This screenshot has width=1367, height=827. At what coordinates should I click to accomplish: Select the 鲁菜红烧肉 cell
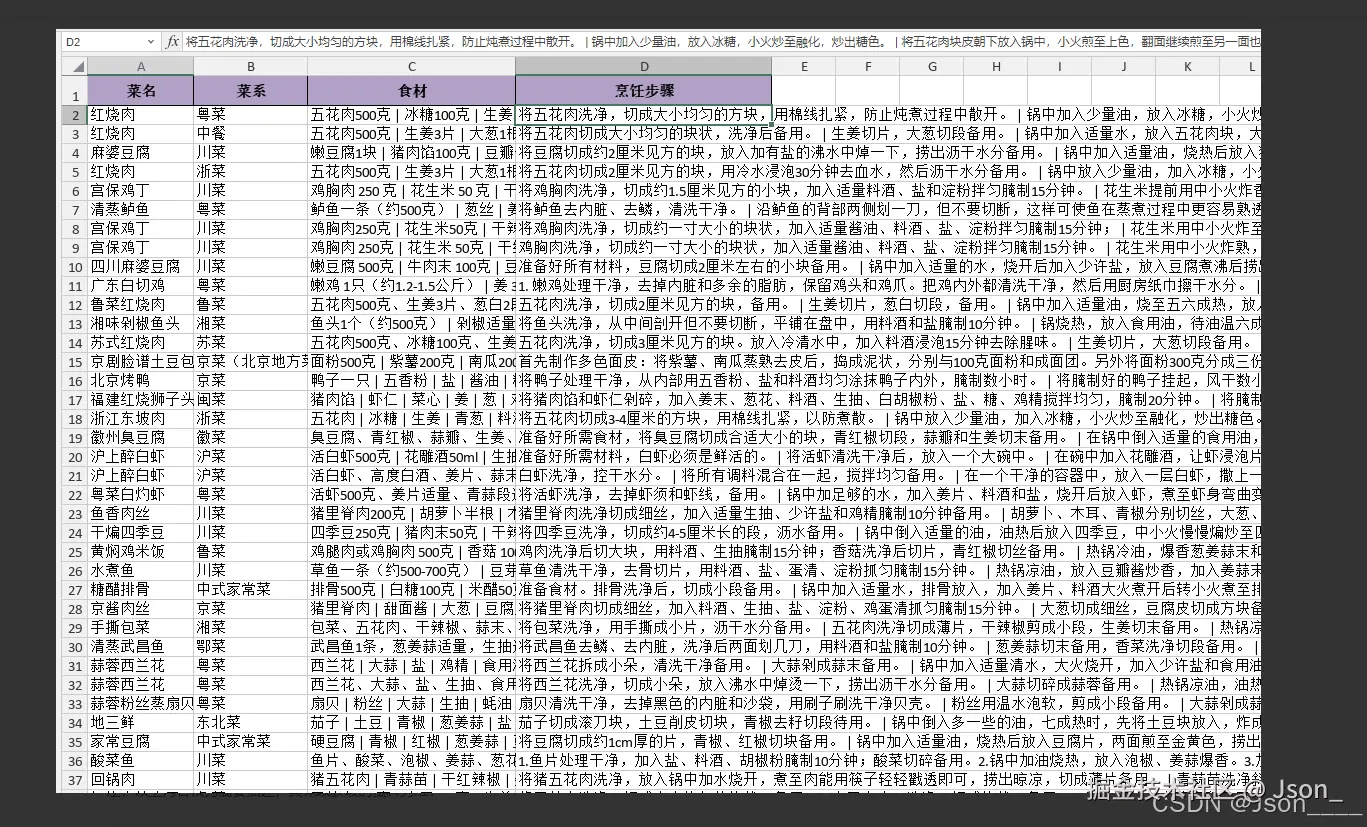[x=140, y=304]
